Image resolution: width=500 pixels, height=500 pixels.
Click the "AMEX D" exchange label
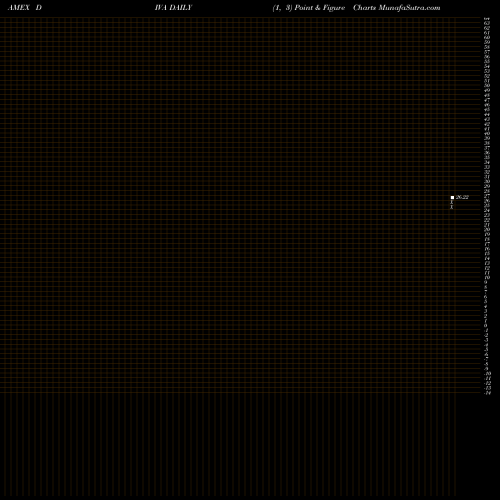[25, 8]
